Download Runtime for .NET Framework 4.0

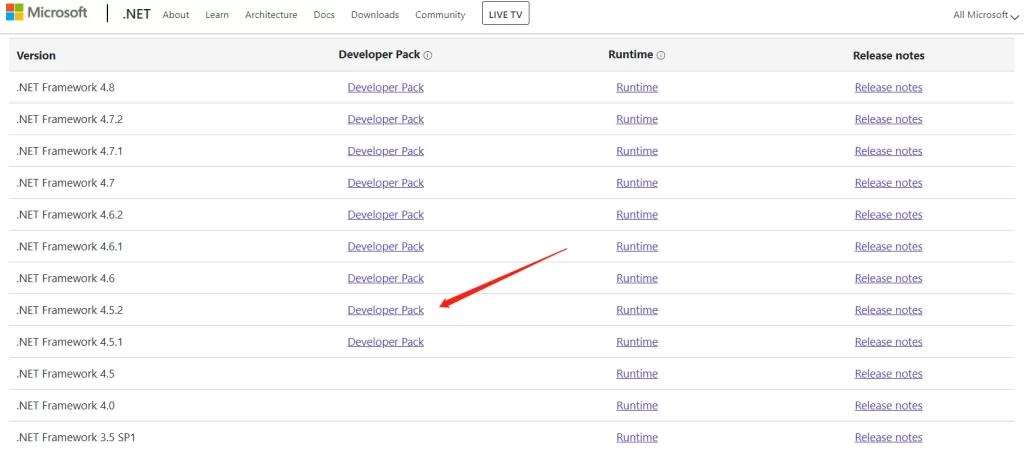(637, 406)
